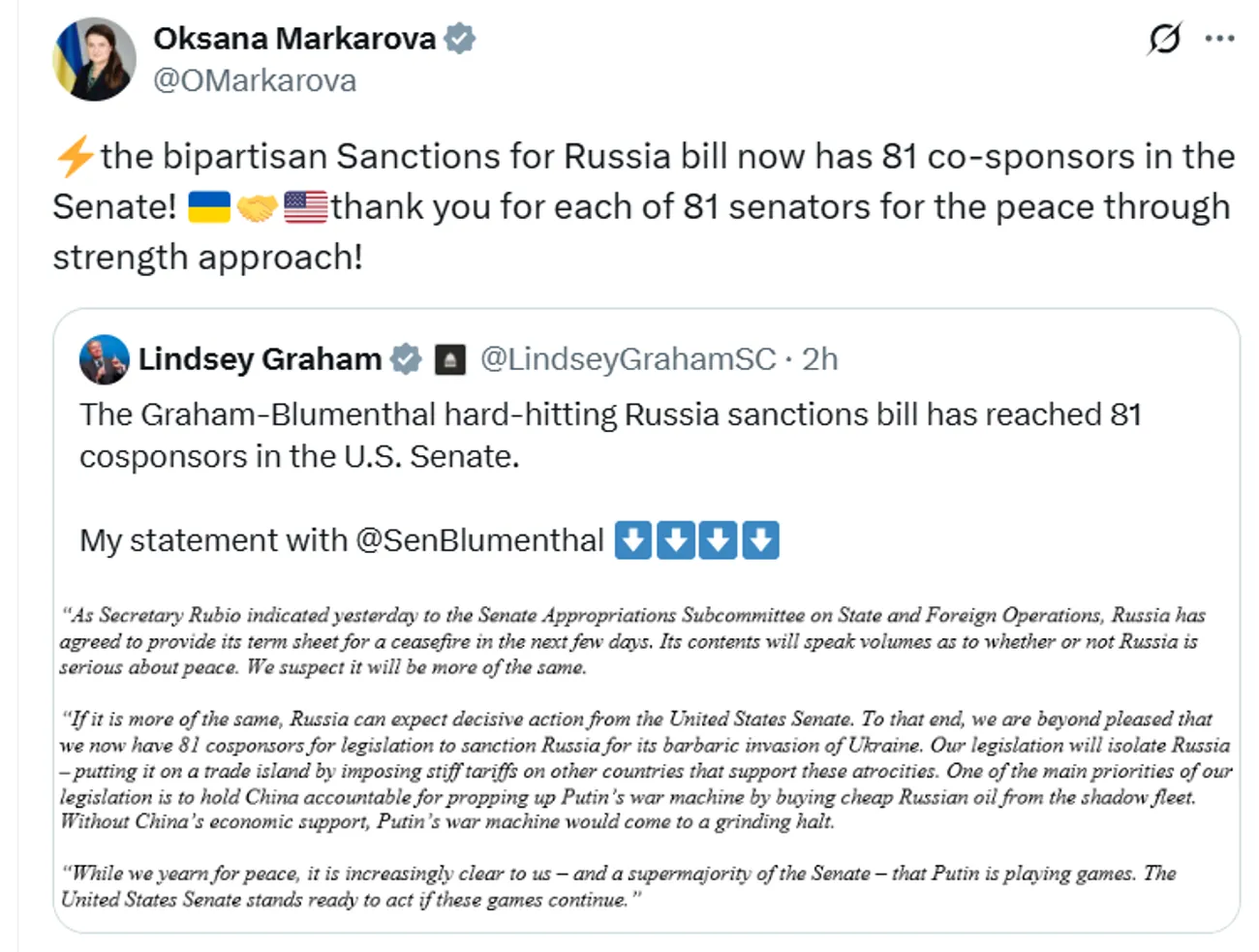This screenshot has width=1259, height=952.
Task: Click the first down-arrow emoji
Action: (633, 540)
